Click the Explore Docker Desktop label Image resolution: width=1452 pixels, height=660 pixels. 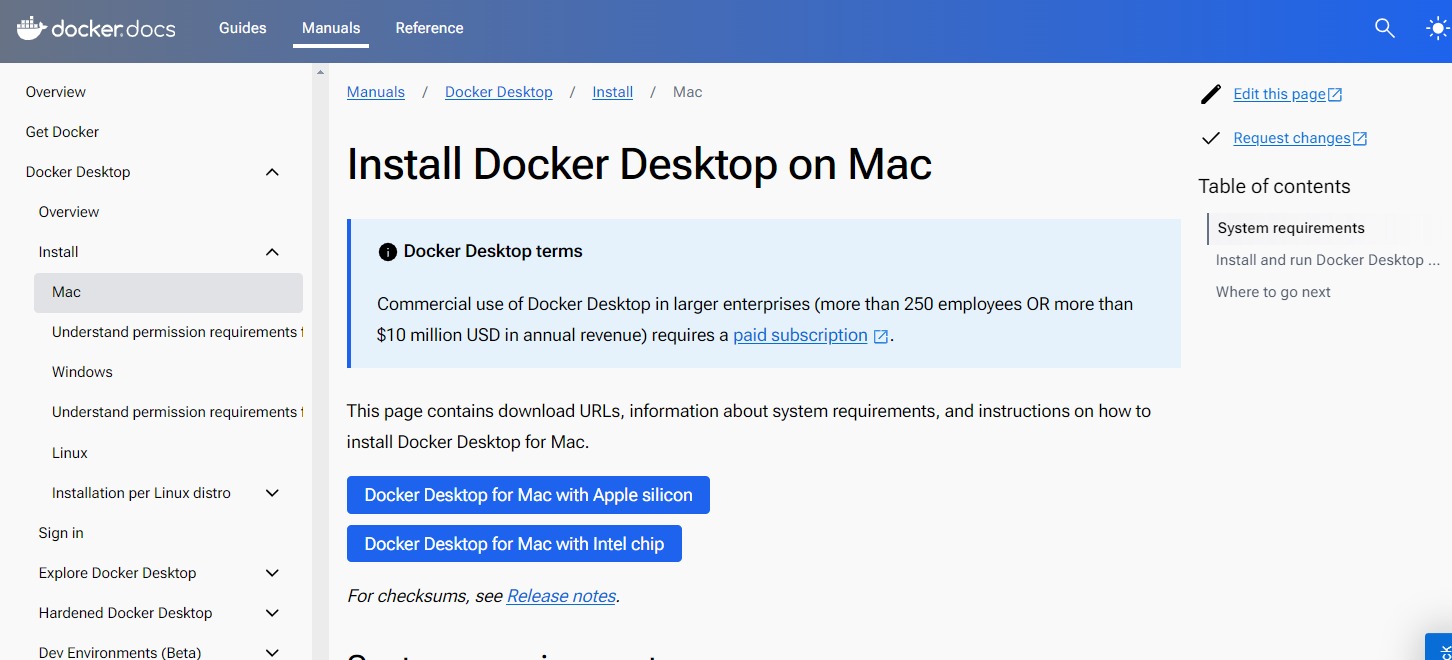117,573
